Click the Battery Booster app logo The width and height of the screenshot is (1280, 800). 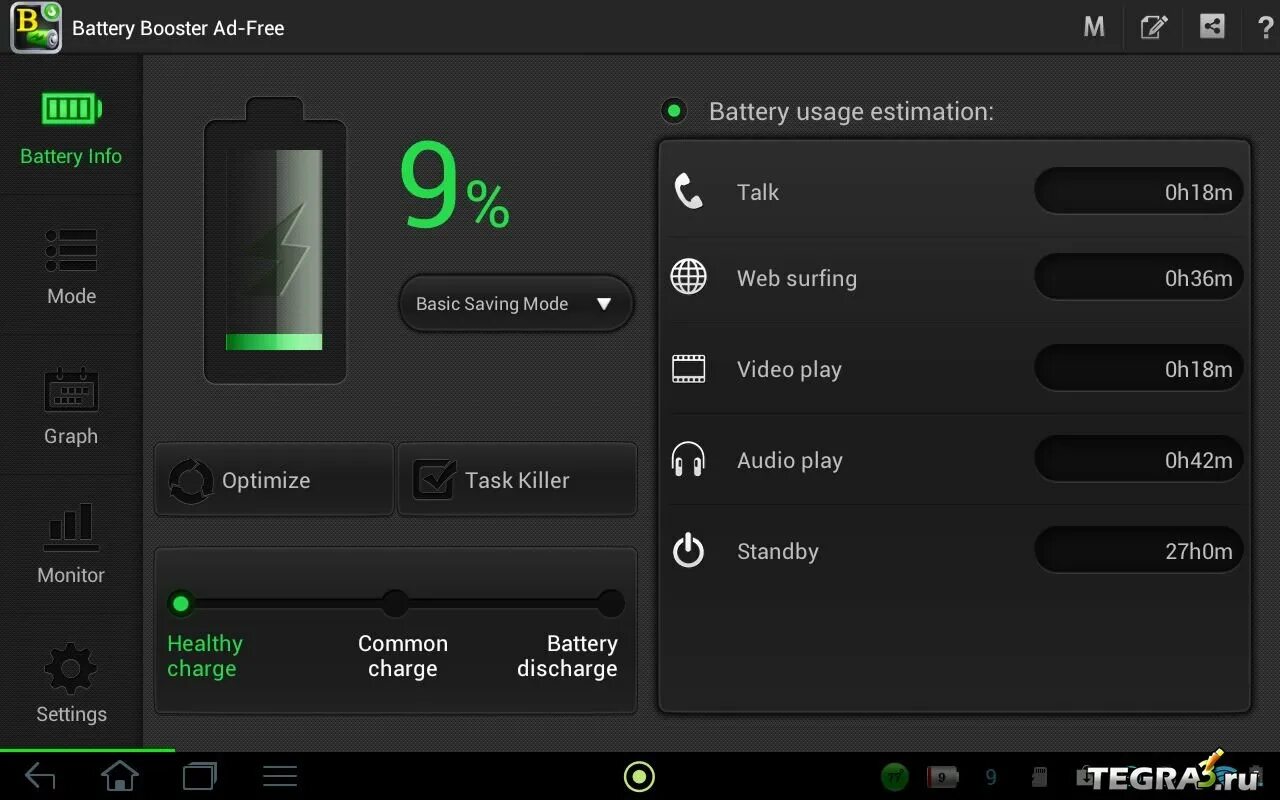[x=36, y=27]
